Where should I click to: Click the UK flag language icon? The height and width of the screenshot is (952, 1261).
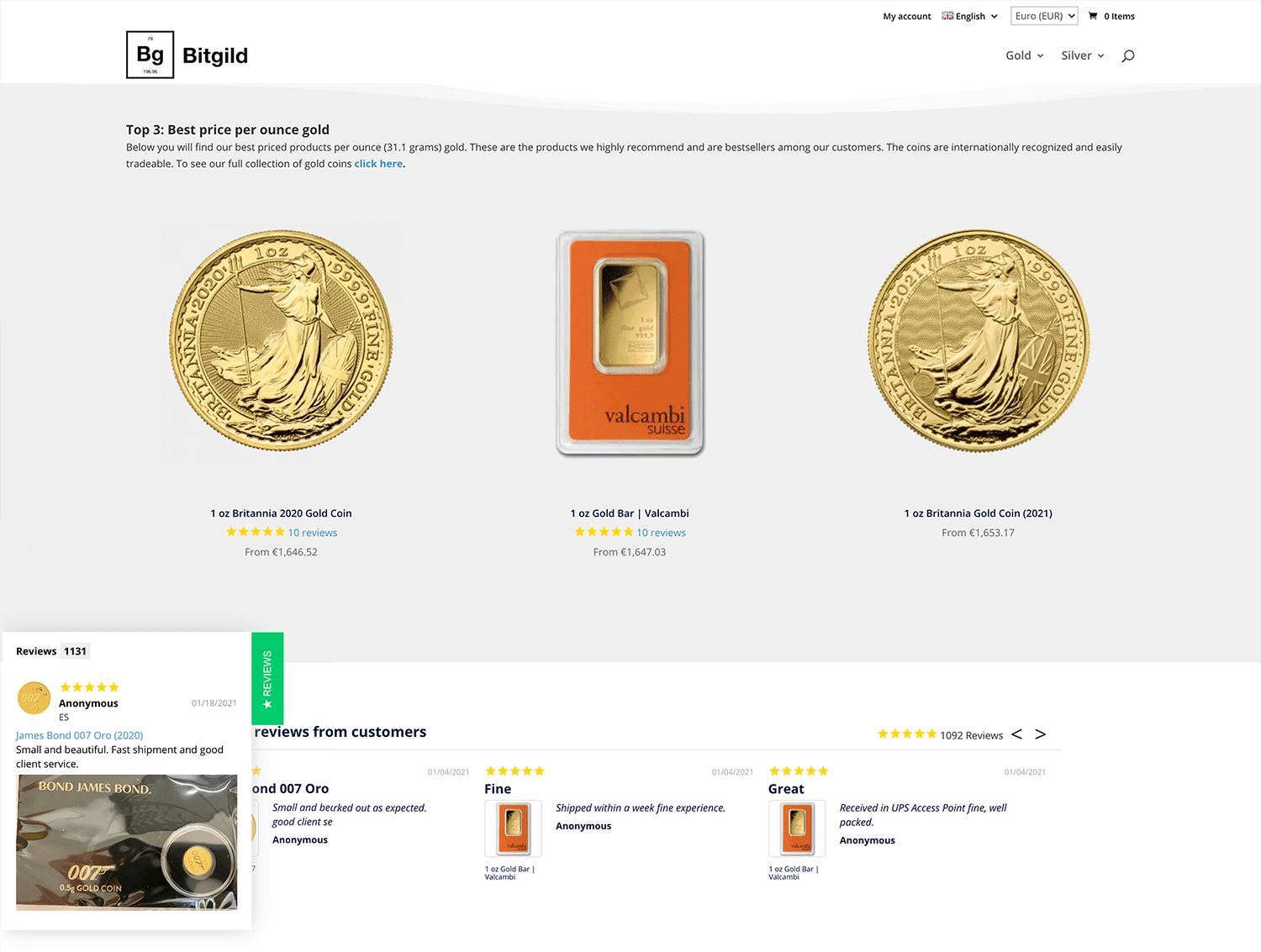click(947, 16)
